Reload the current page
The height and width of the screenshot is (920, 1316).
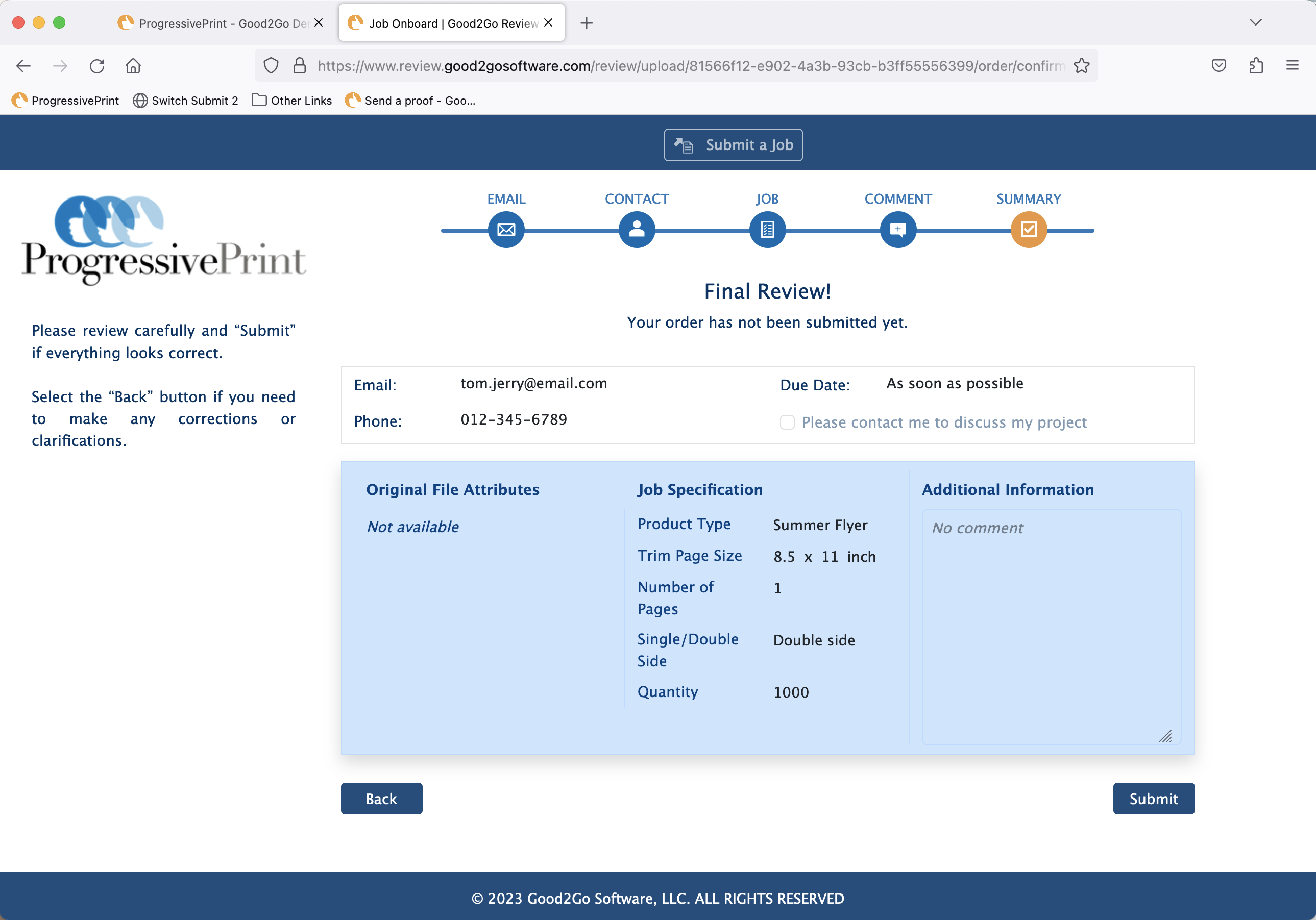[97, 66]
